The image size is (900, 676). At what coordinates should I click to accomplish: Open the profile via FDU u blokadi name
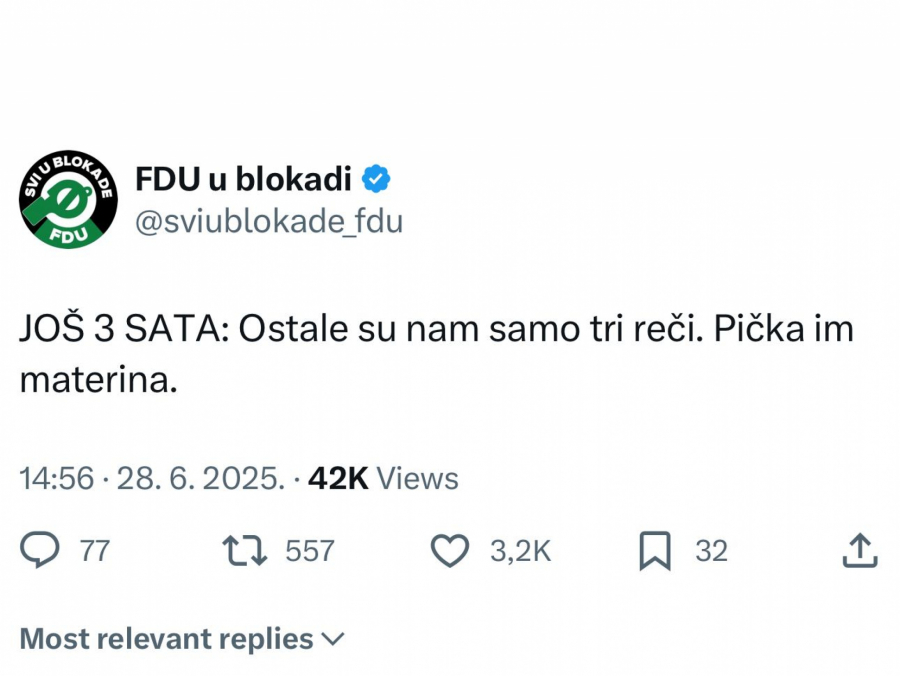[245, 177]
